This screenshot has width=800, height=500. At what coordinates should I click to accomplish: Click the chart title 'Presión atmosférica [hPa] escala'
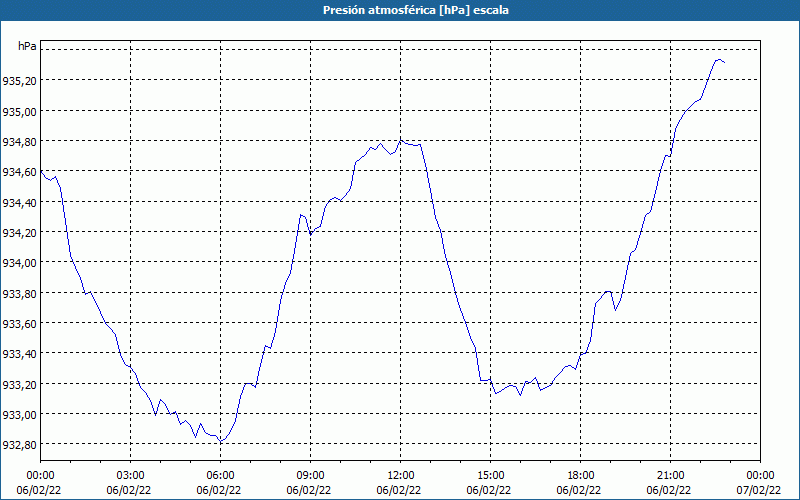point(416,10)
